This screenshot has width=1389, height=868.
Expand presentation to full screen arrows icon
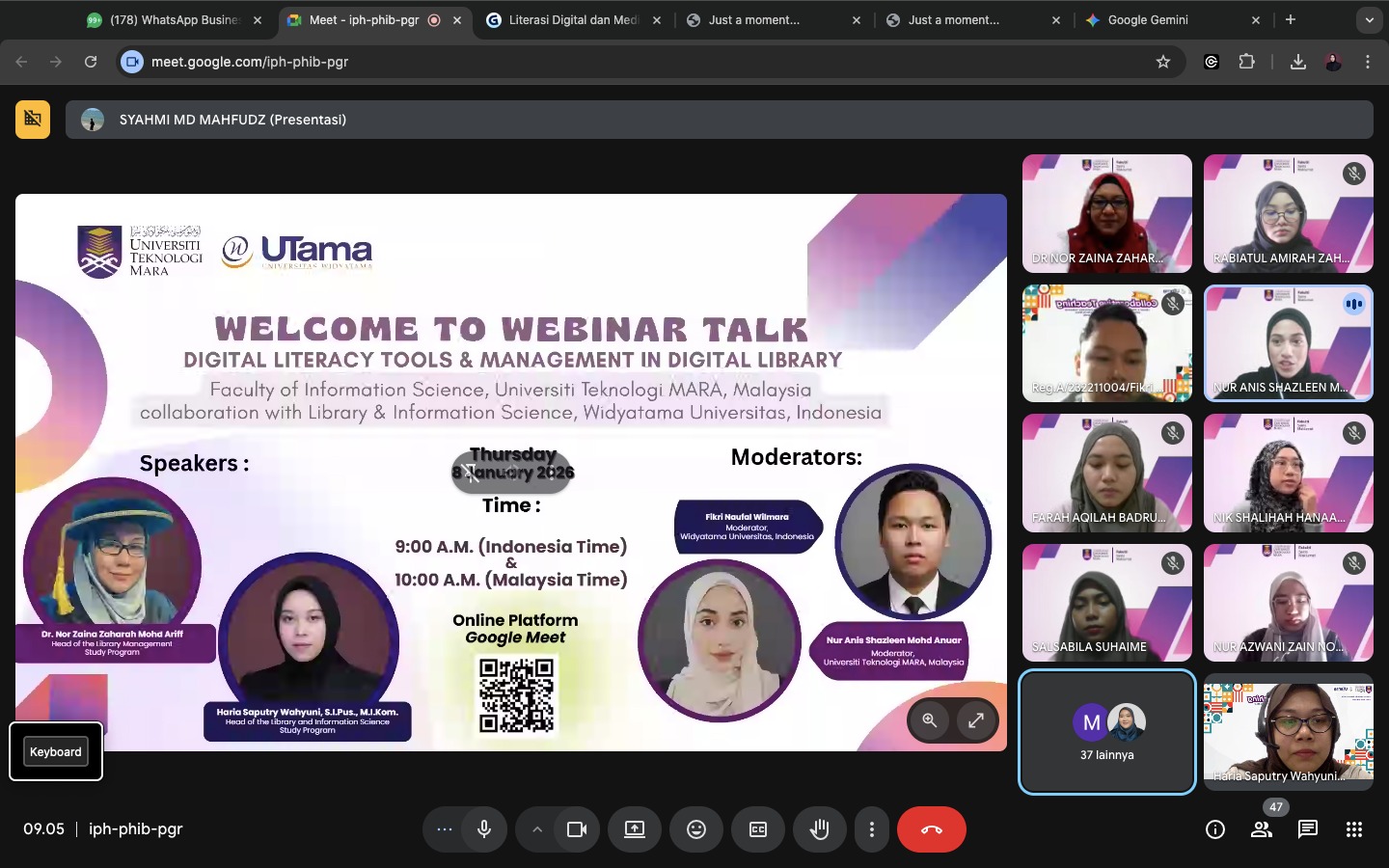976,720
